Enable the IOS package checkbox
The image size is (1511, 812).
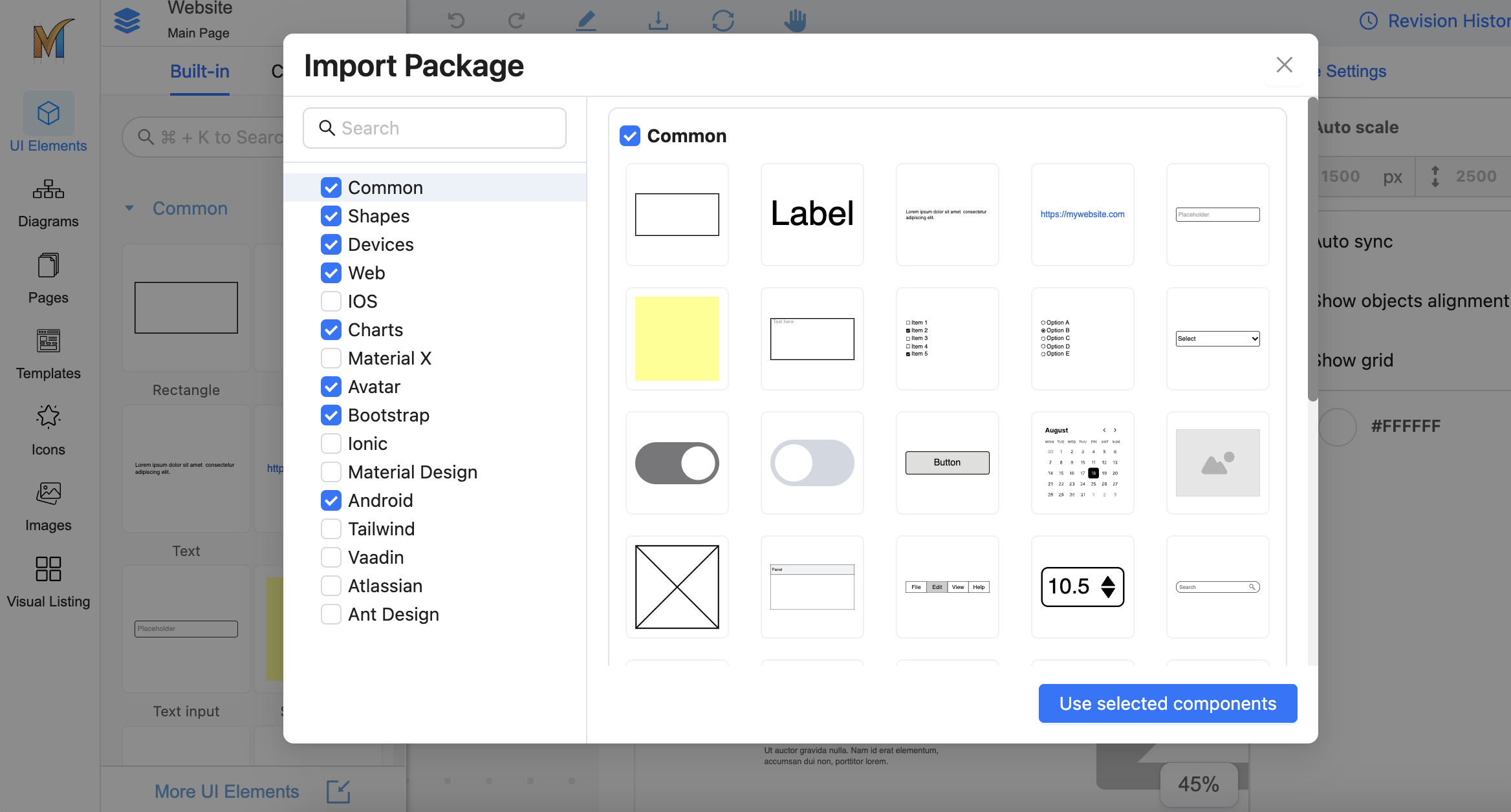click(x=331, y=301)
